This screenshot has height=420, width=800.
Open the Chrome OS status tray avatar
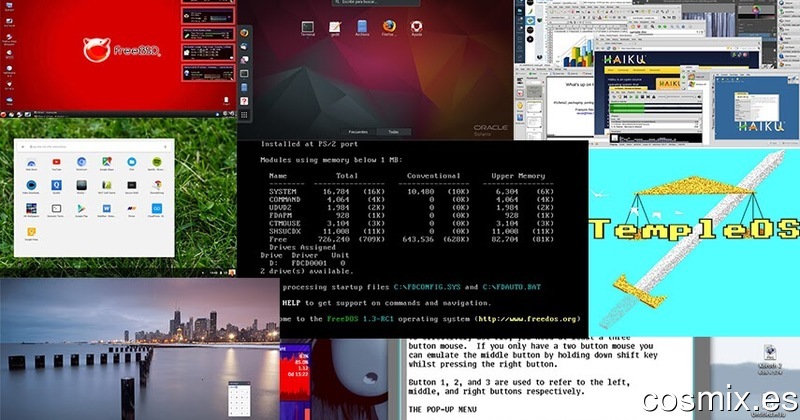(x=232, y=273)
